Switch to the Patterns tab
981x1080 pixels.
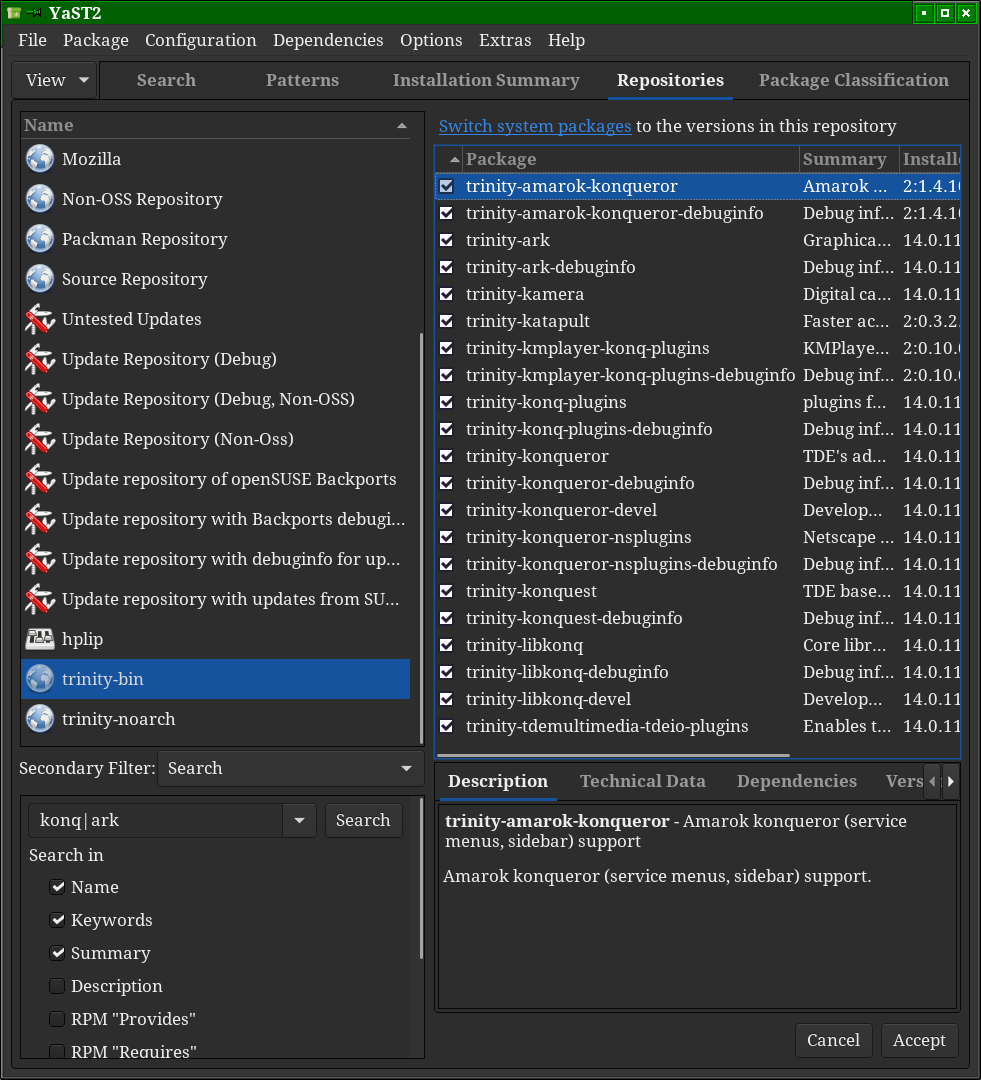(x=302, y=80)
